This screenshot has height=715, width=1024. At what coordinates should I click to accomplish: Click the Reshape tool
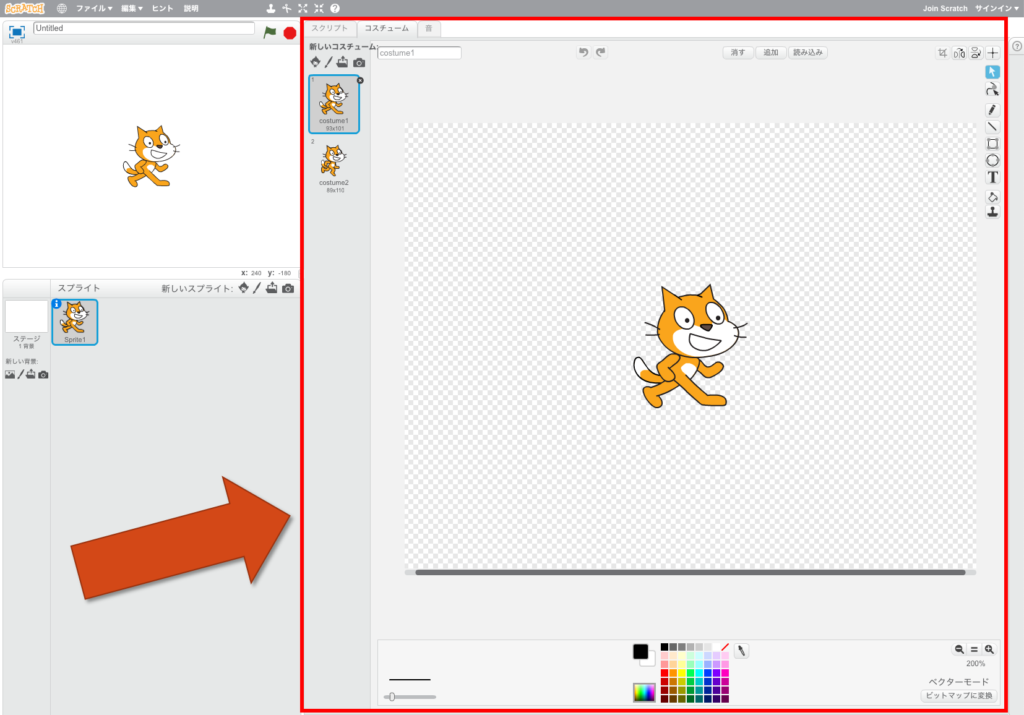tap(992, 90)
